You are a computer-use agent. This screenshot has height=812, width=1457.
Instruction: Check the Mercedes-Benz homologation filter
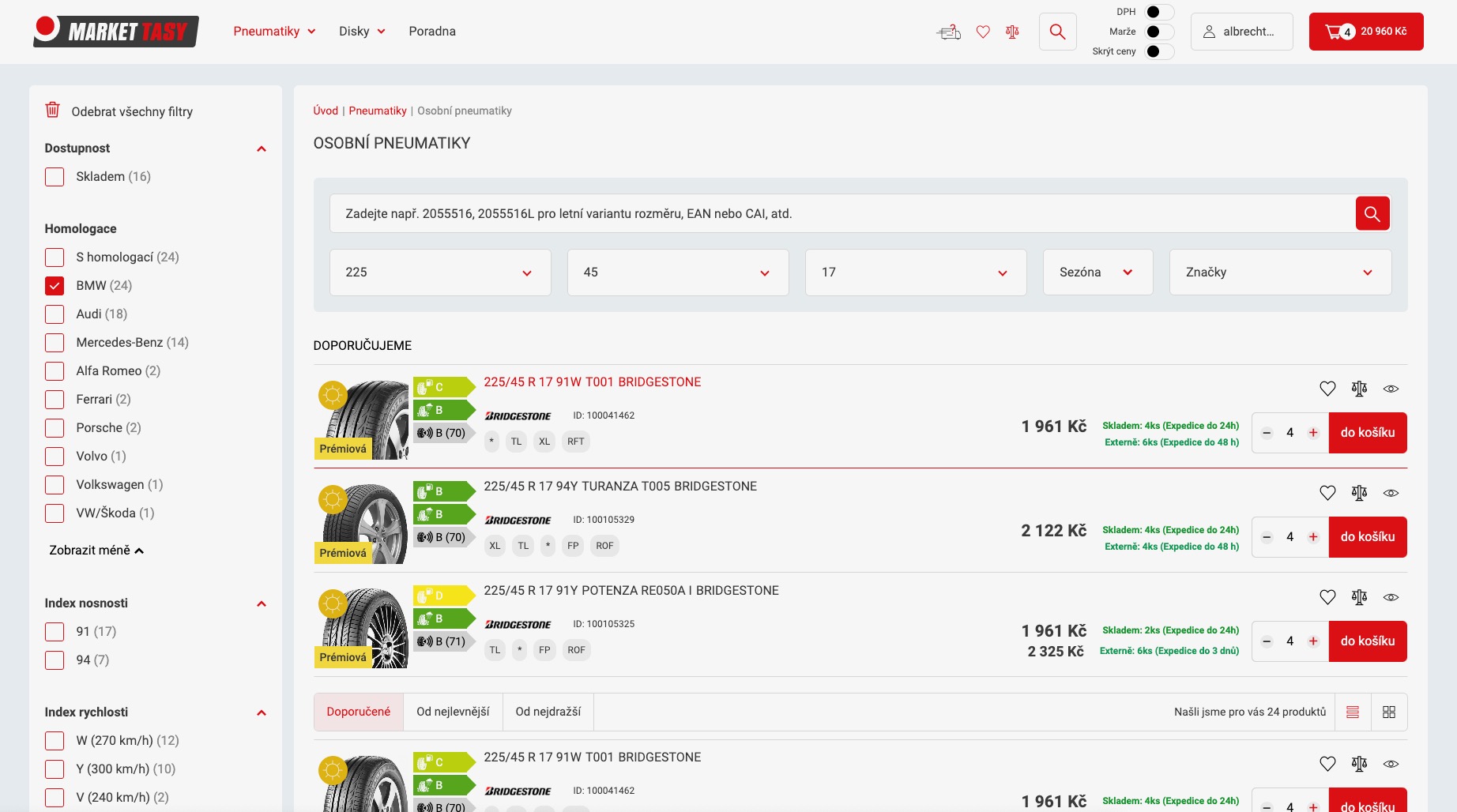click(x=55, y=343)
